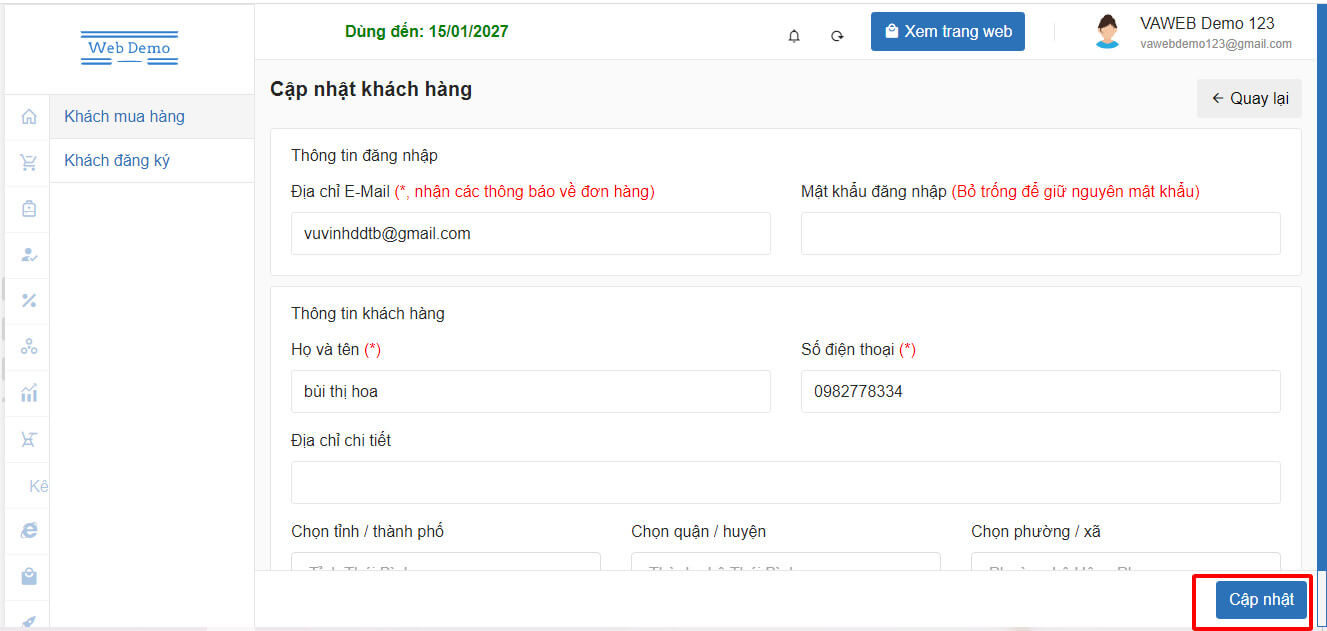Click the Internet Explorer style sidebar icon
This screenshot has width=1327, height=631.
pyautogui.click(x=29, y=531)
